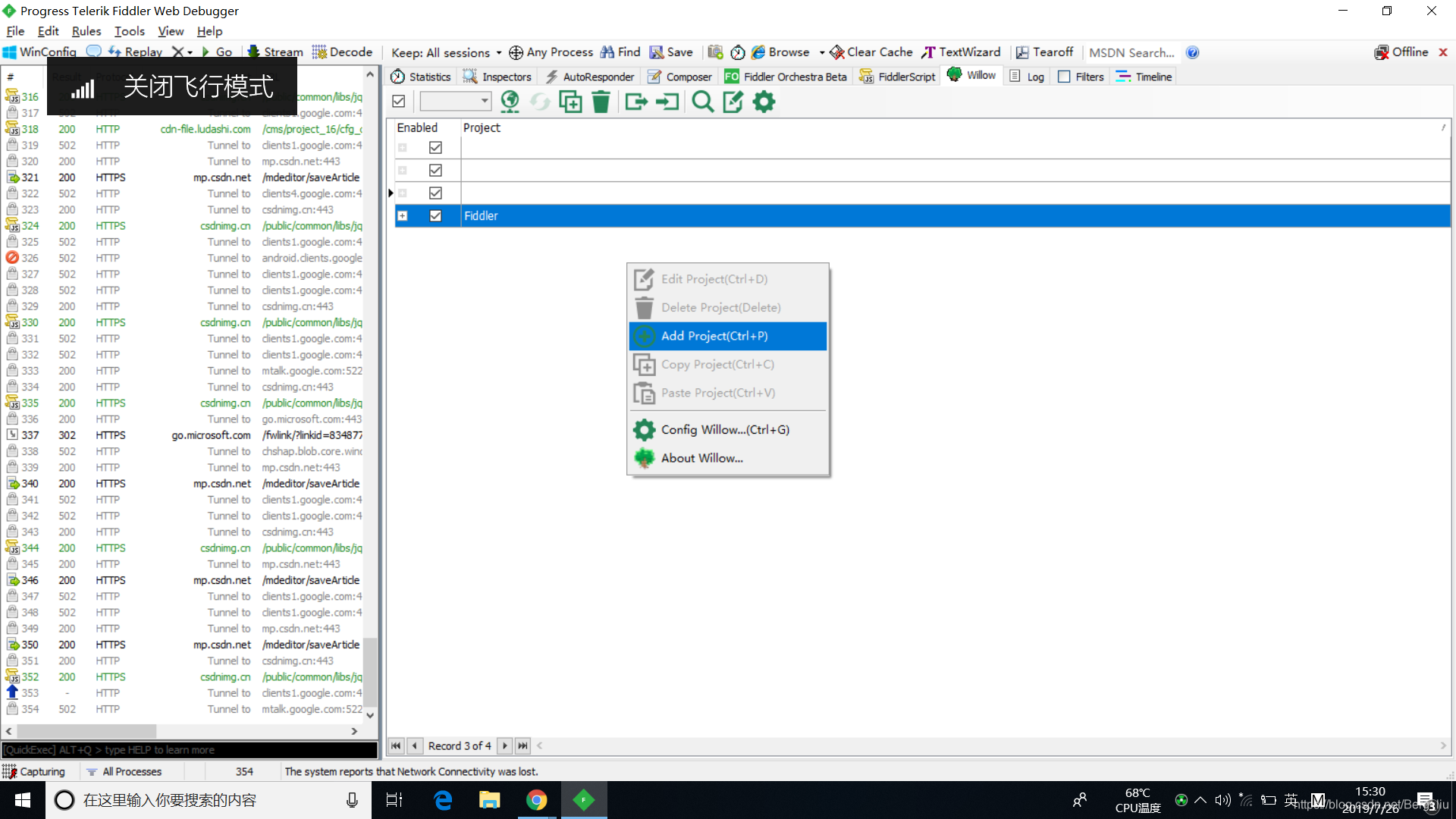Toggle the Willow toolbar enable-all checkbox
Image resolution: width=1456 pixels, height=819 pixels.
coord(399,101)
